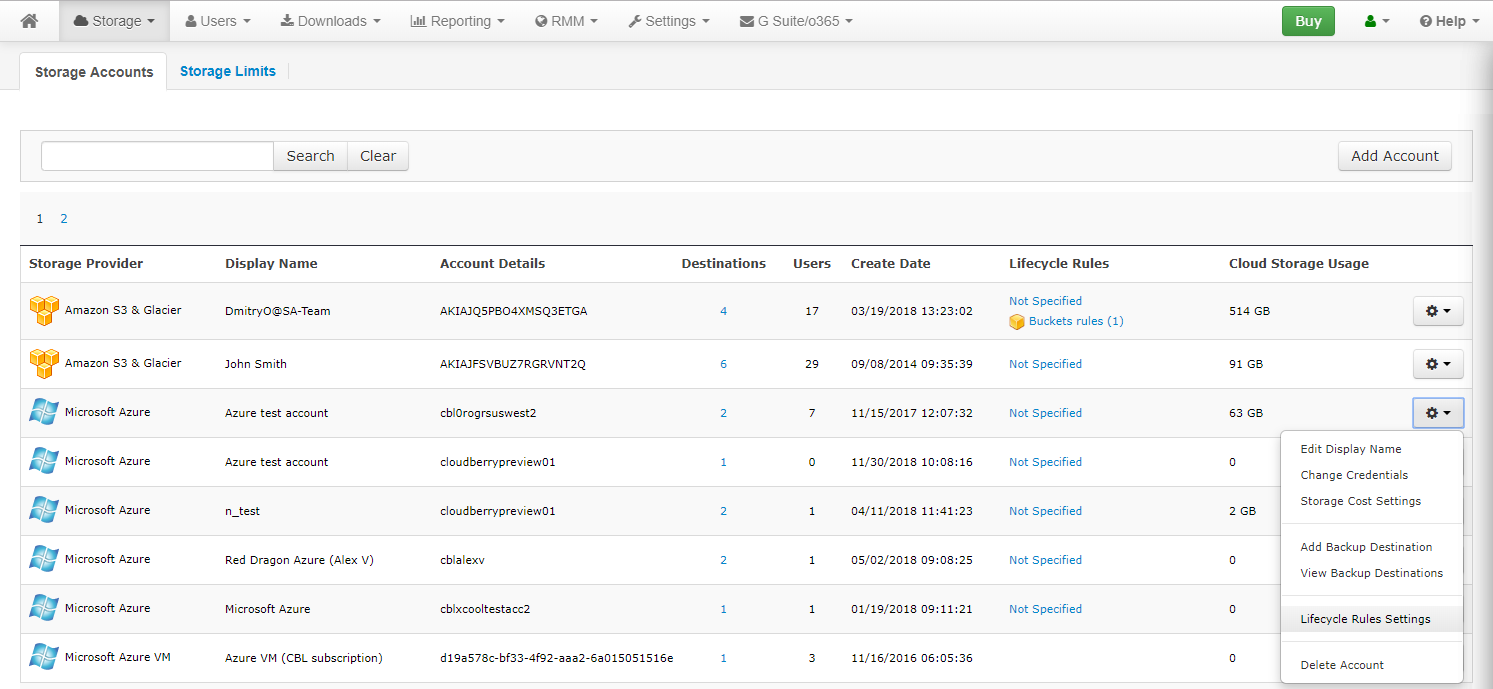Screen dimensions: 1493x689
Task: Click the Azure VM (CBL subscription) name
Action: 304,658
